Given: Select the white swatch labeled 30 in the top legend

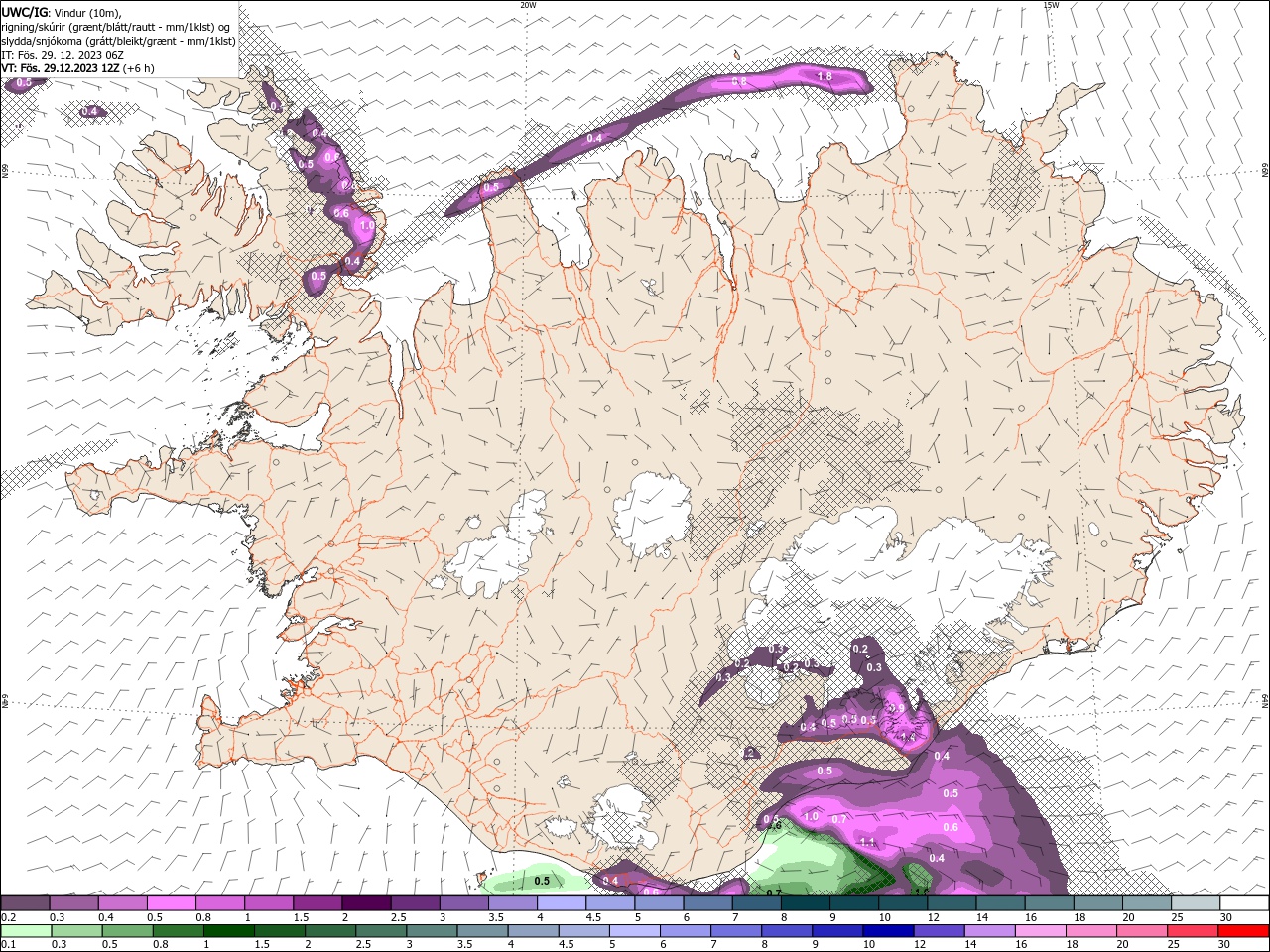Looking at the screenshot, I should [x=1244, y=902].
